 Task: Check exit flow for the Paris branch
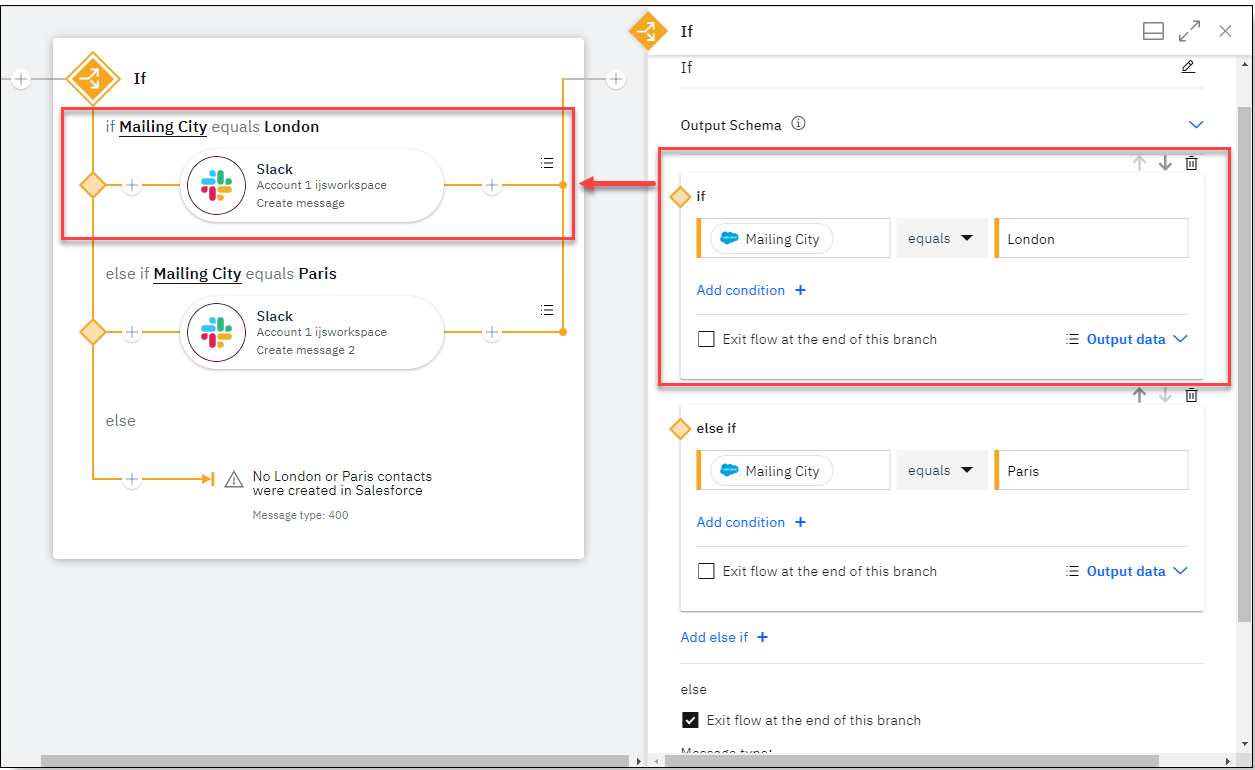(706, 571)
